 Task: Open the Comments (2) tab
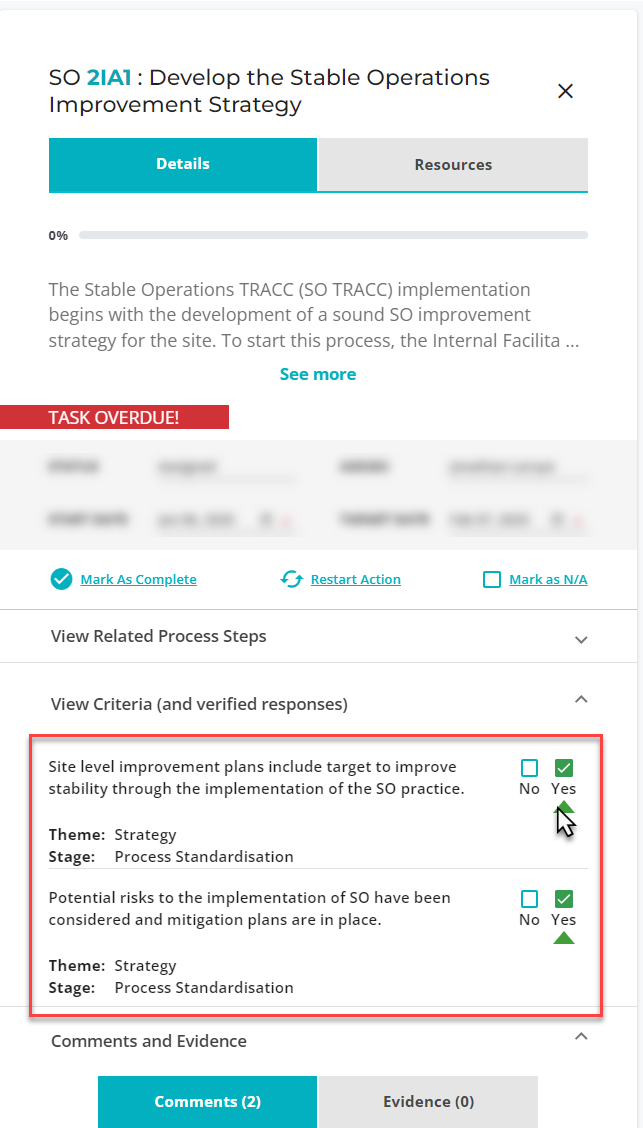click(207, 1101)
